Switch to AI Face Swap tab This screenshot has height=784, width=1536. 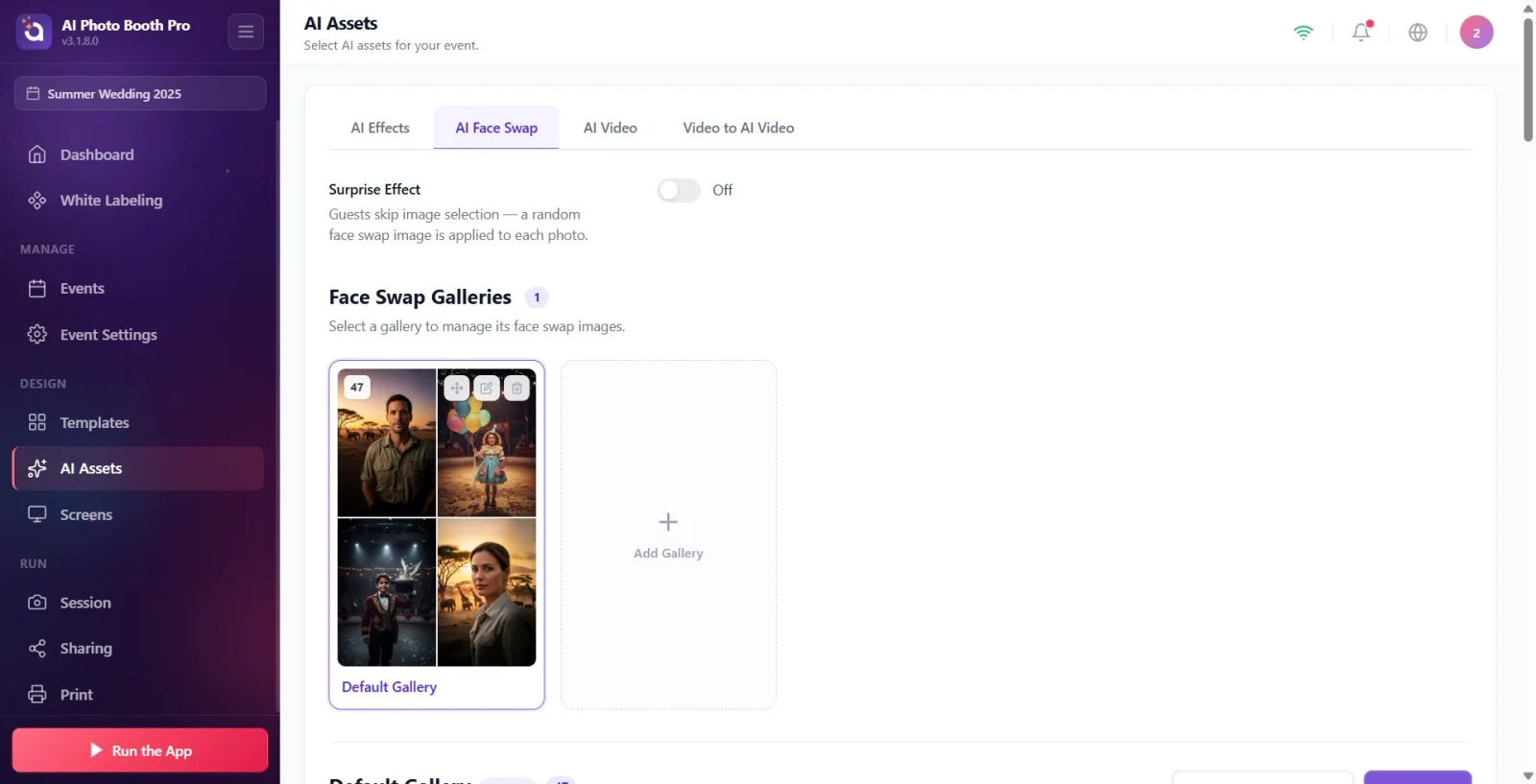[496, 129]
